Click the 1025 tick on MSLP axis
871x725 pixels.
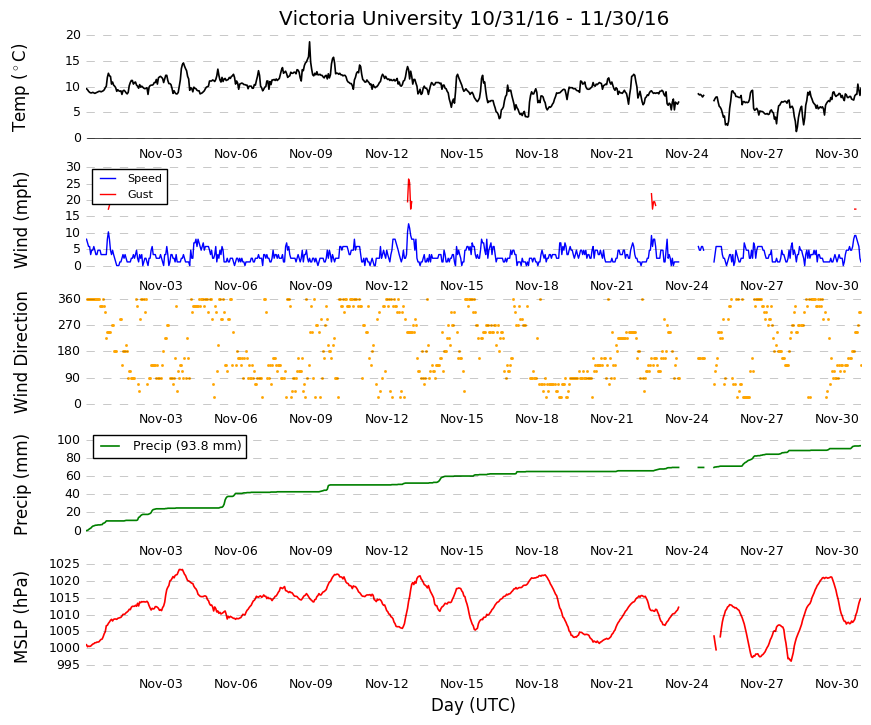[x=64, y=564]
